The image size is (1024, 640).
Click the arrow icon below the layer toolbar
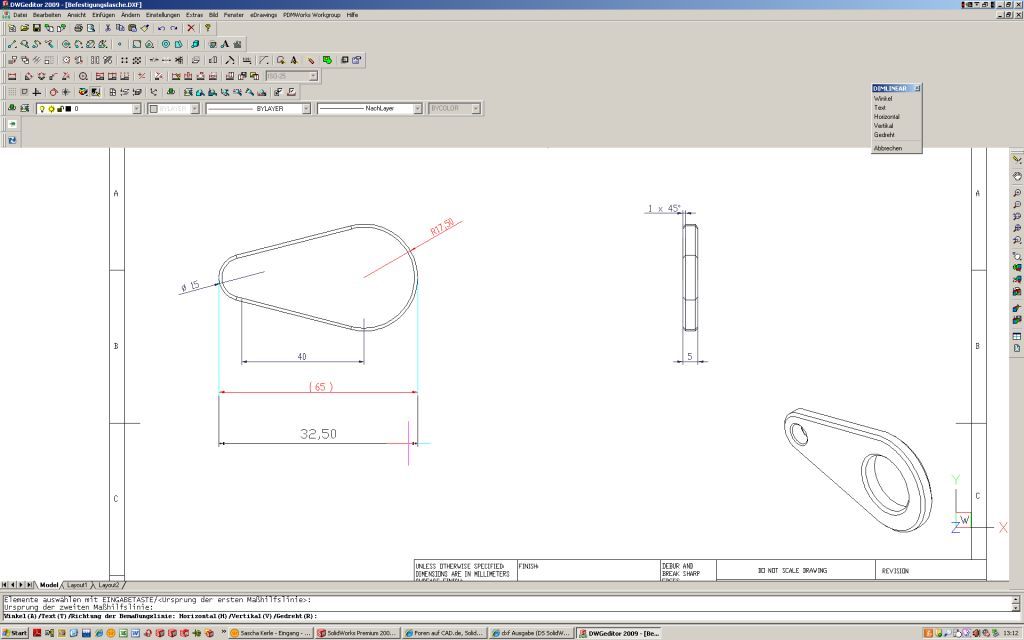coord(12,124)
